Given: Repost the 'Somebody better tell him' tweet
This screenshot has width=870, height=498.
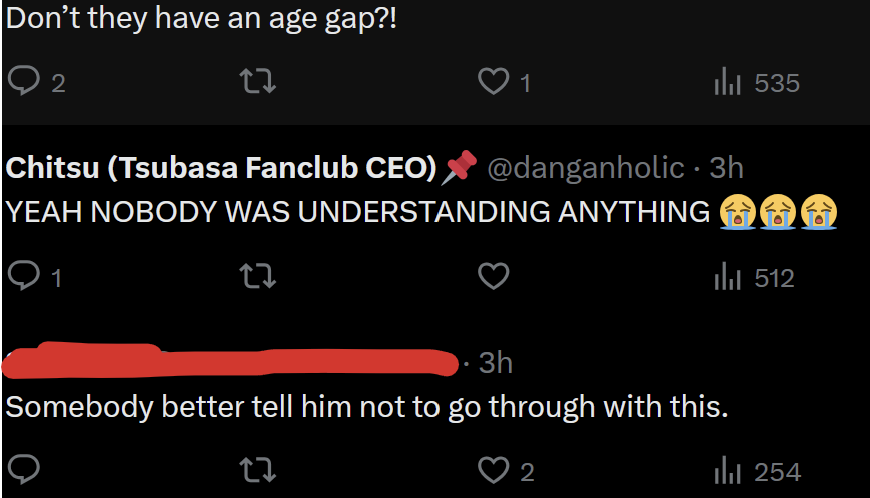Looking at the screenshot, I should point(258,469).
